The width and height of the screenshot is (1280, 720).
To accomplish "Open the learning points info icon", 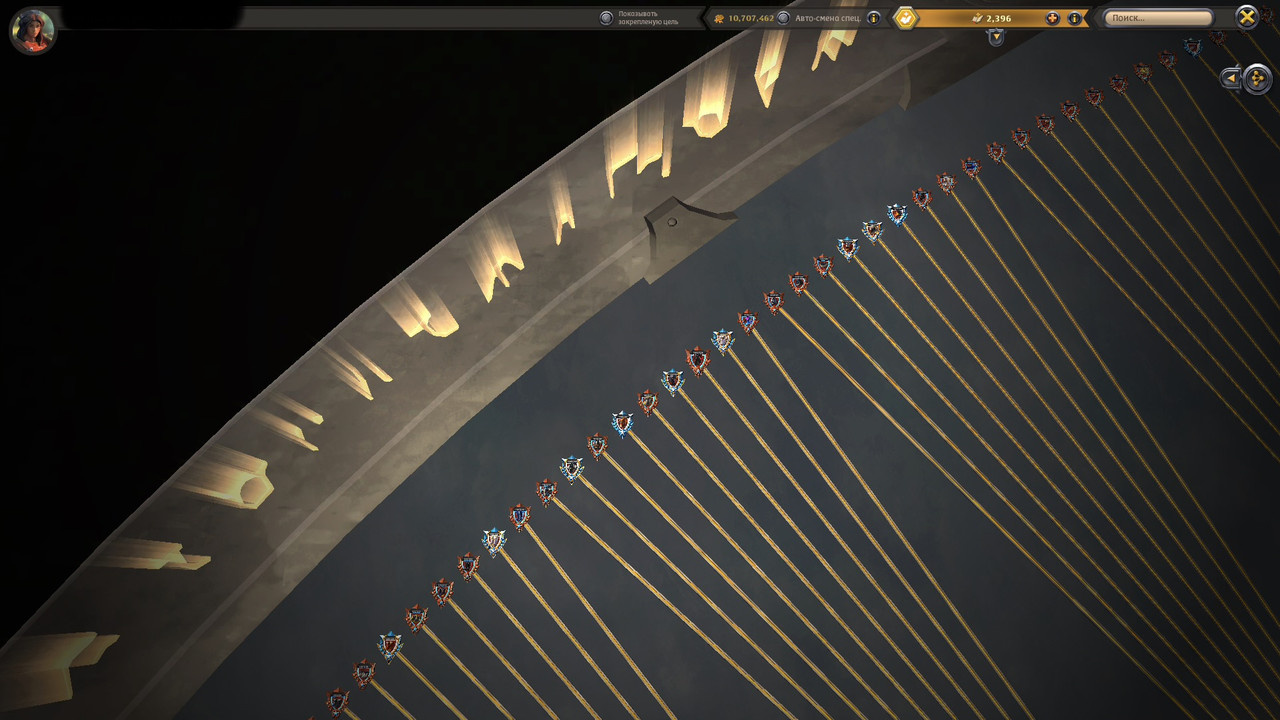I will pyautogui.click(x=1075, y=18).
